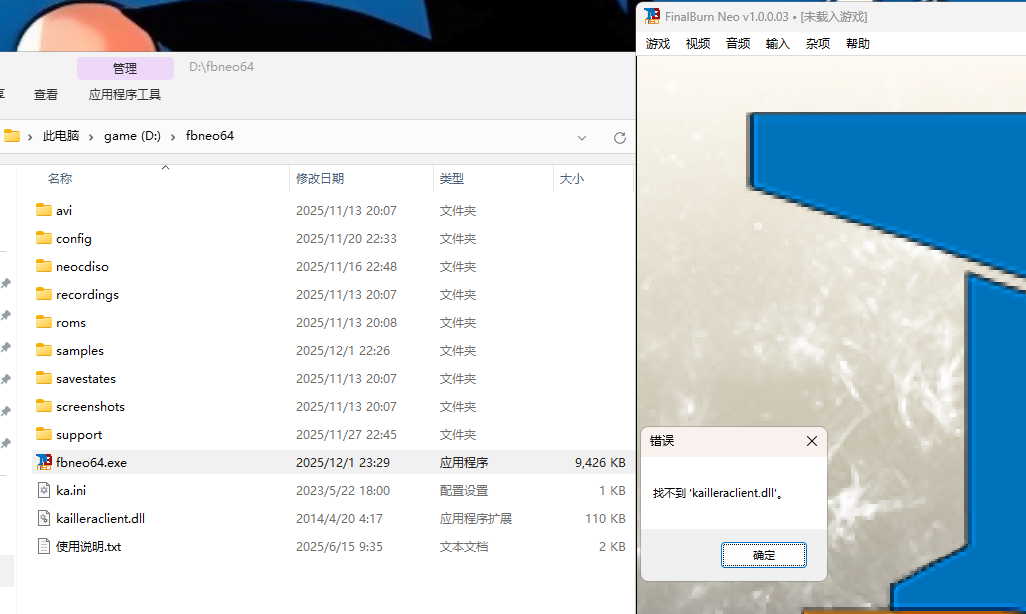This screenshot has width=1026, height=614.
Task: Select the kailleraclient.dll file icon
Action: coord(44,518)
